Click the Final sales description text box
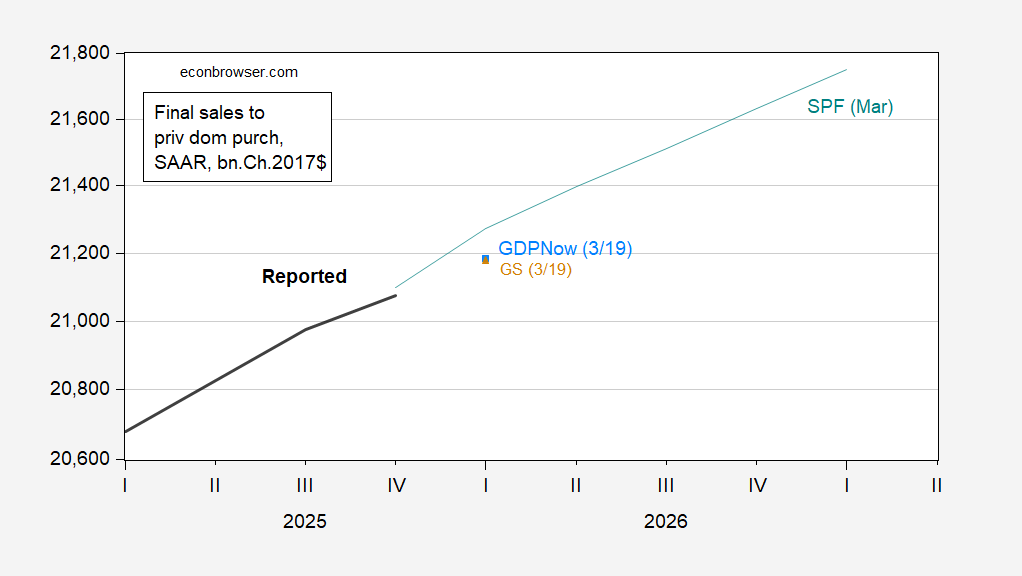This screenshot has height=576, width=1022. point(236,137)
